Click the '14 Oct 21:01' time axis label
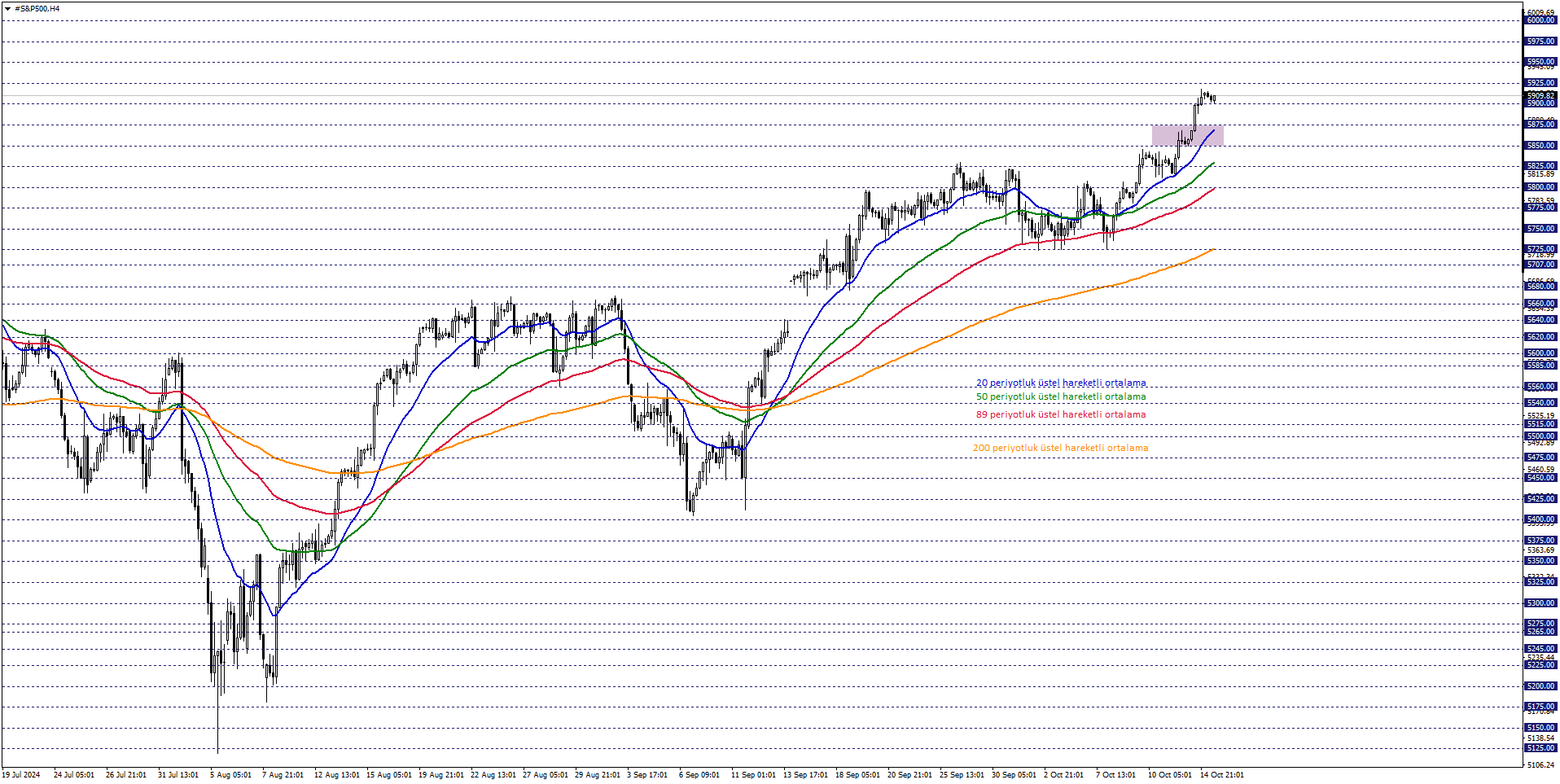The height and width of the screenshot is (784, 1560). click(1221, 775)
